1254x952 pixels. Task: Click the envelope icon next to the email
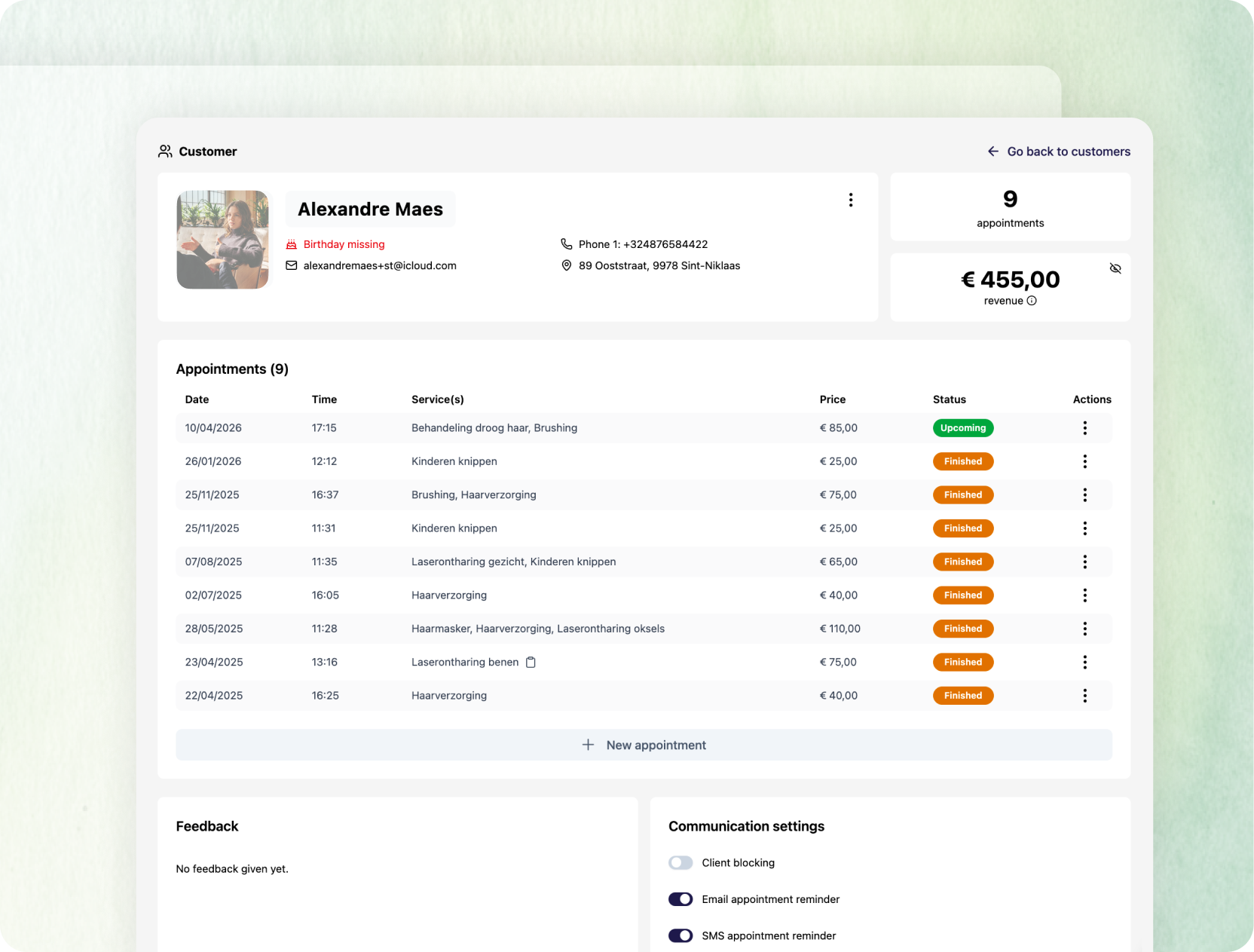coord(292,265)
